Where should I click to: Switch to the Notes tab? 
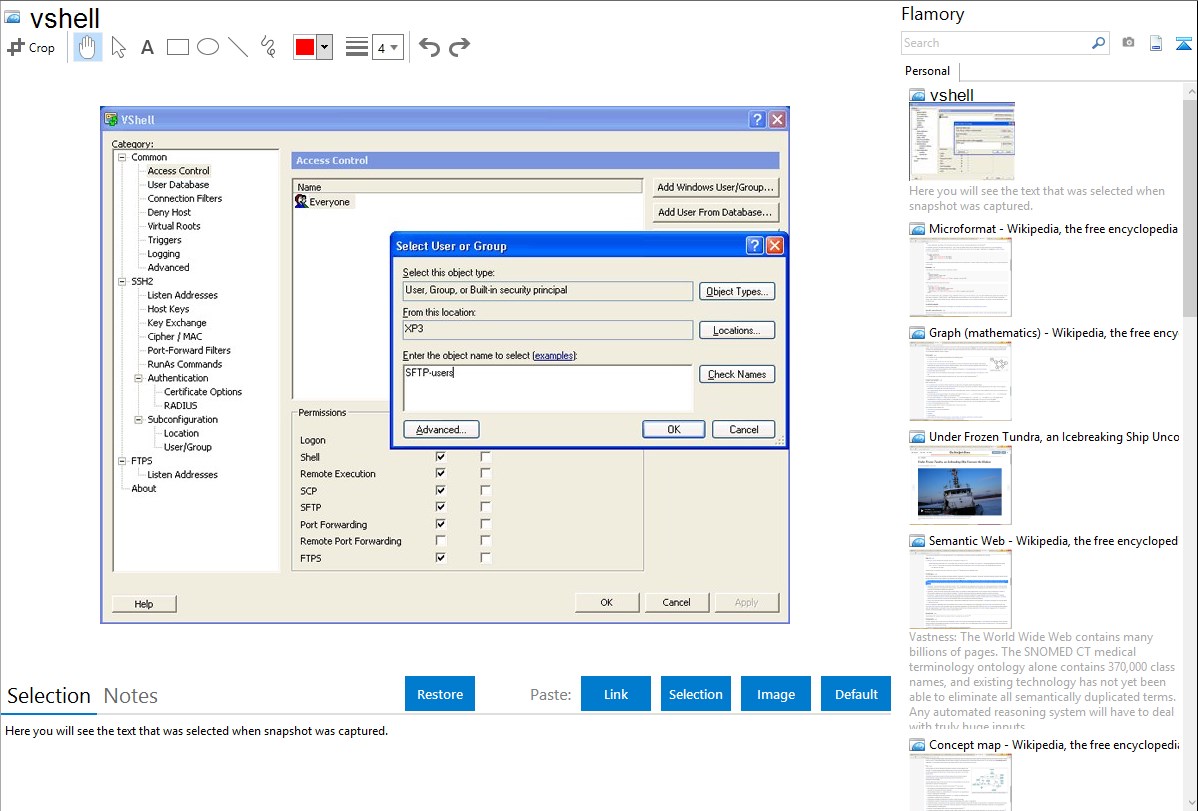click(131, 696)
